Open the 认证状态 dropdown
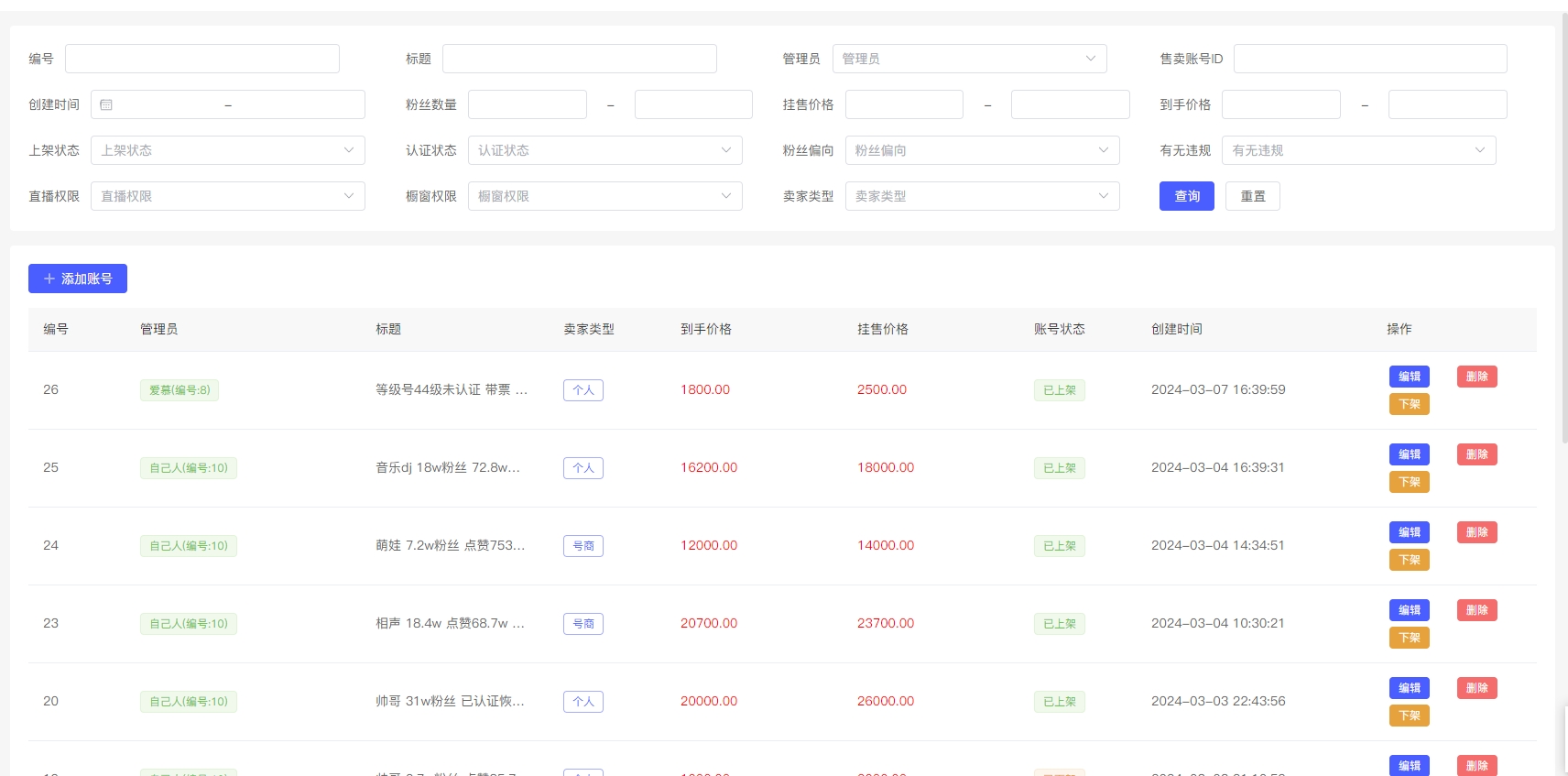This screenshot has width=1568, height=776. [604, 150]
